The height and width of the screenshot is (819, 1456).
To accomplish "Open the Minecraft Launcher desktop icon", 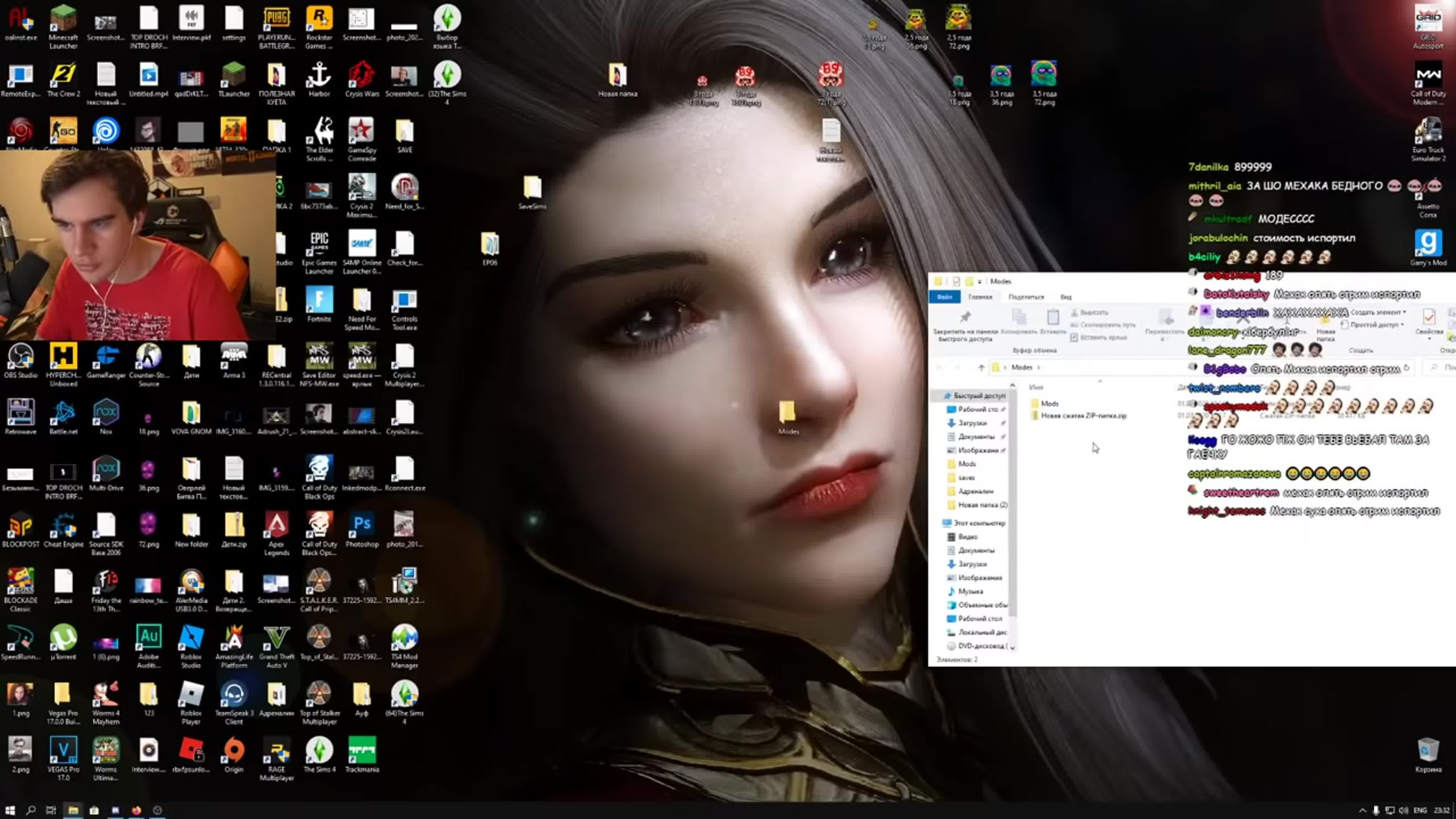I will (x=63, y=27).
